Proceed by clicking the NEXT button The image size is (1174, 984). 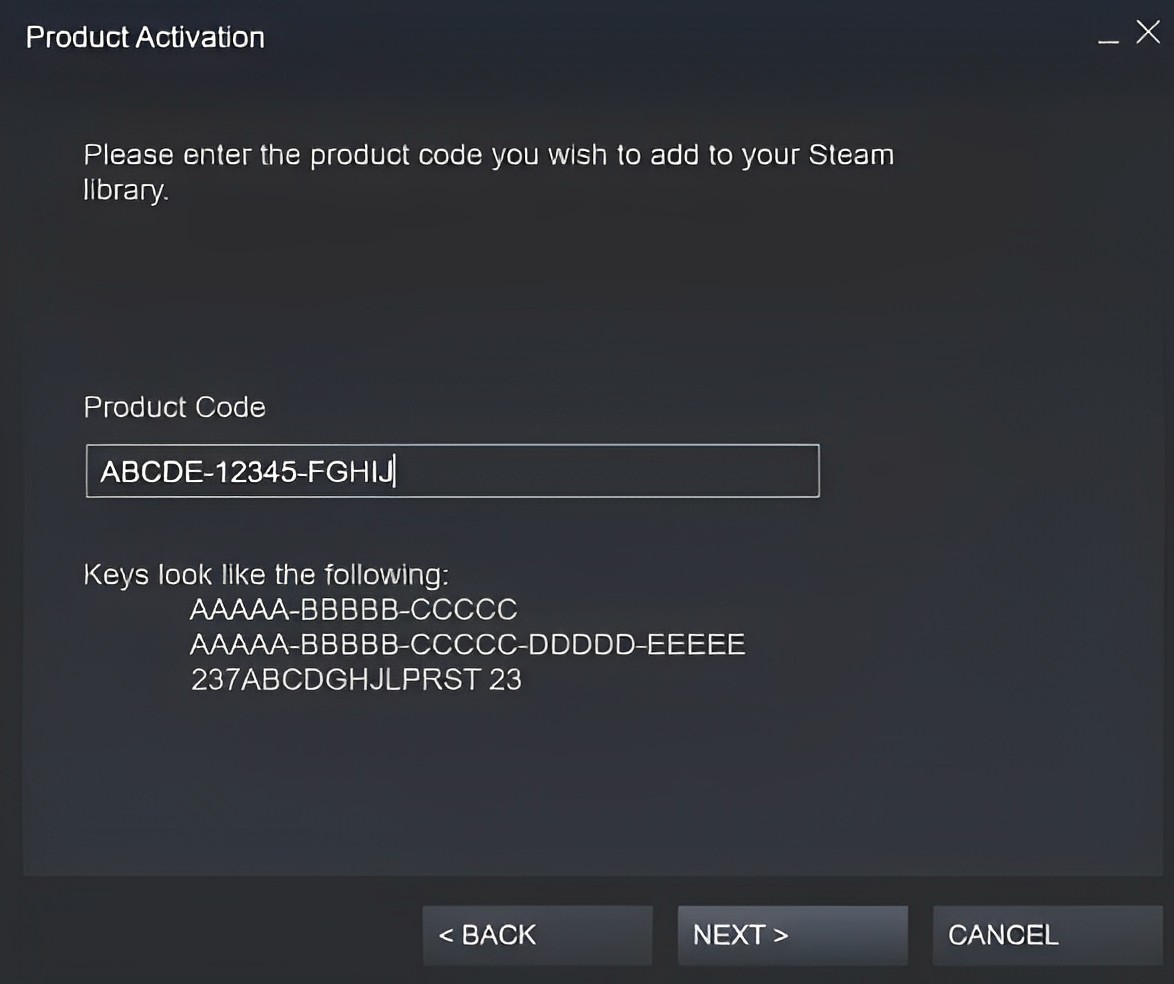tap(793, 935)
